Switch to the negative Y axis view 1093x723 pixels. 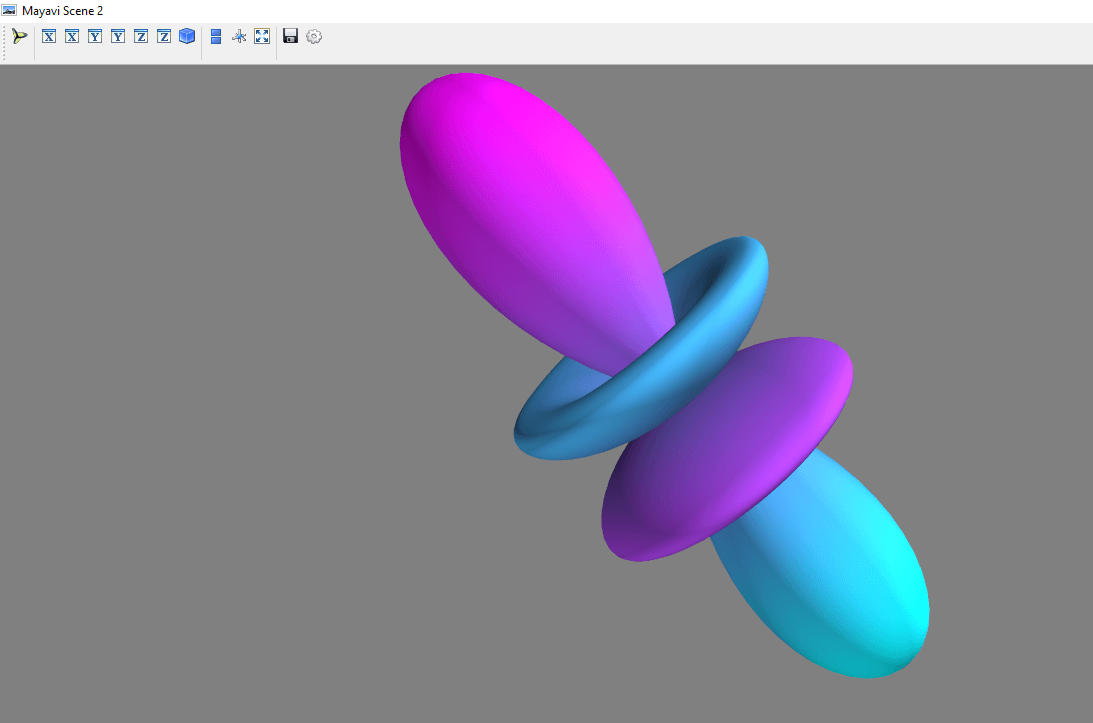click(117, 36)
